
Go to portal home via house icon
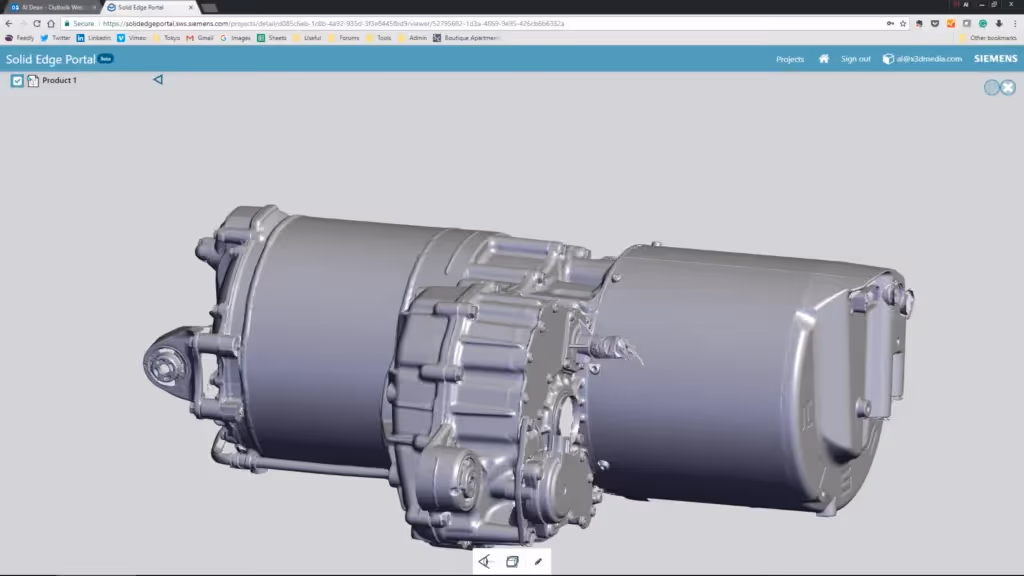coord(824,59)
